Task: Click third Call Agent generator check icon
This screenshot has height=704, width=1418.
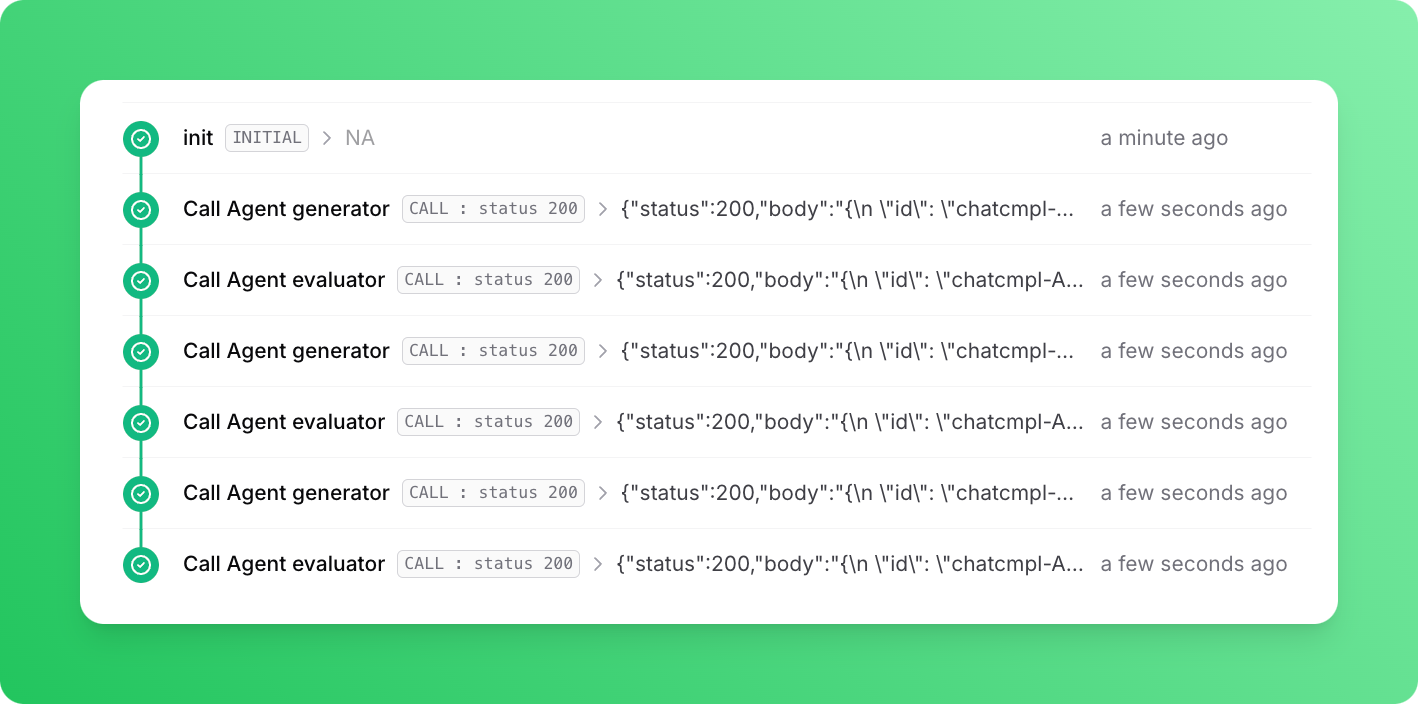Action: pyautogui.click(x=141, y=493)
